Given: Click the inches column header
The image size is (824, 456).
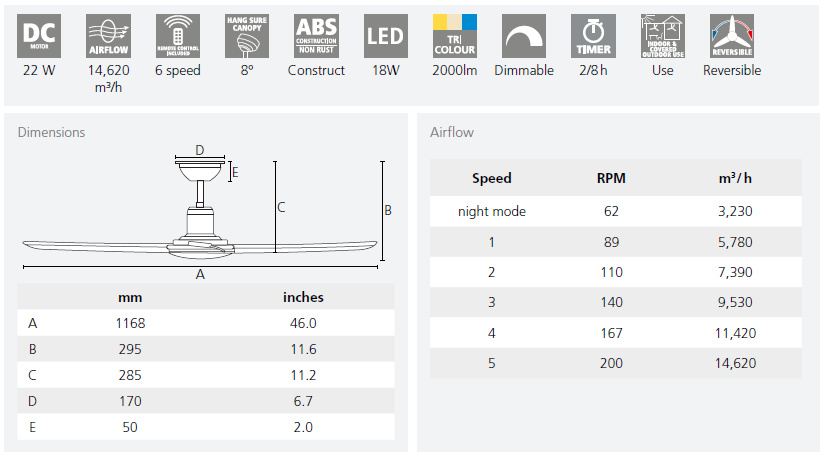Looking at the screenshot, I should (x=303, y=297).
